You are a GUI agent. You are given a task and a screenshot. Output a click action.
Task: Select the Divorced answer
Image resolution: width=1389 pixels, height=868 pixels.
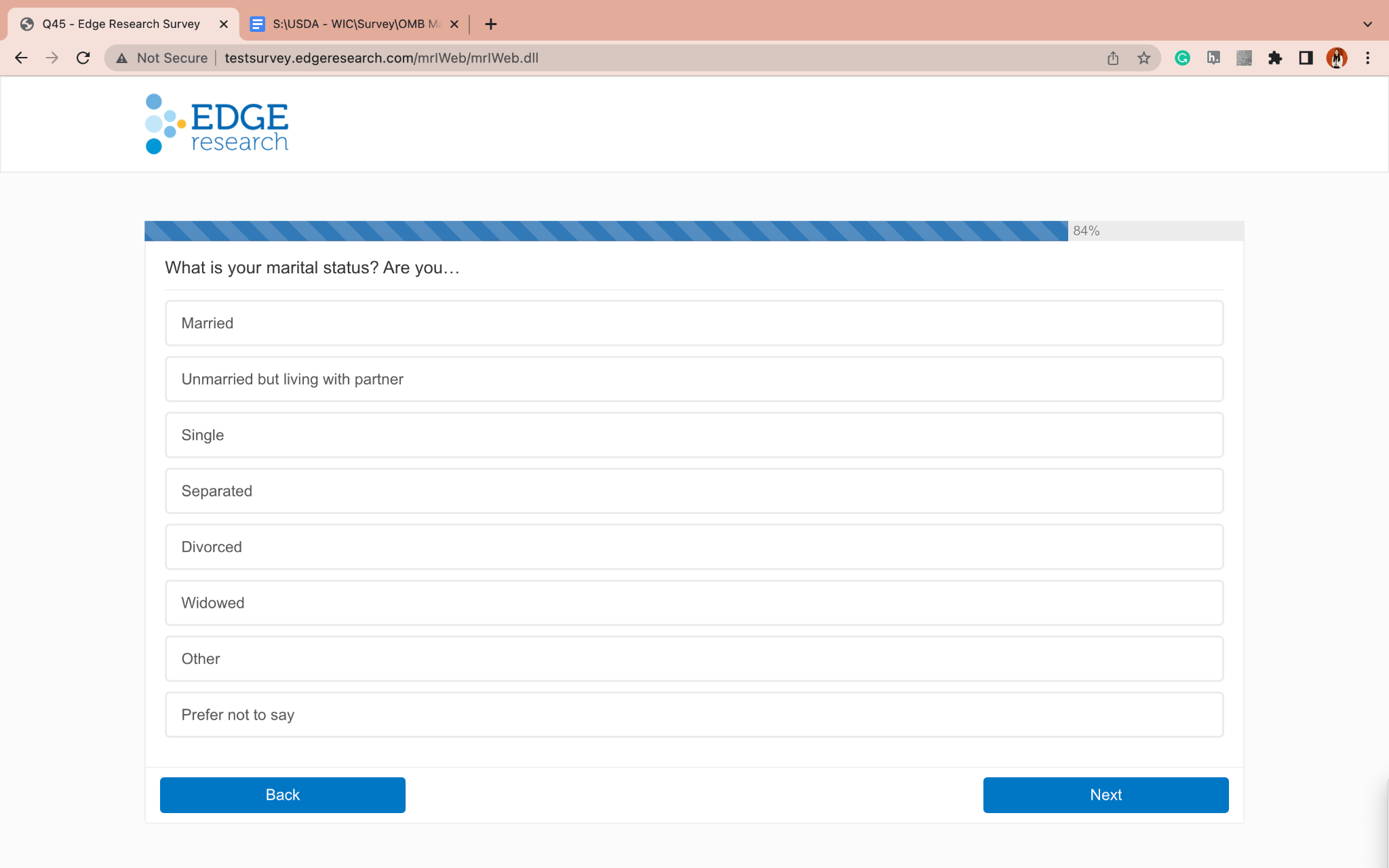click(x=694, y=547)
